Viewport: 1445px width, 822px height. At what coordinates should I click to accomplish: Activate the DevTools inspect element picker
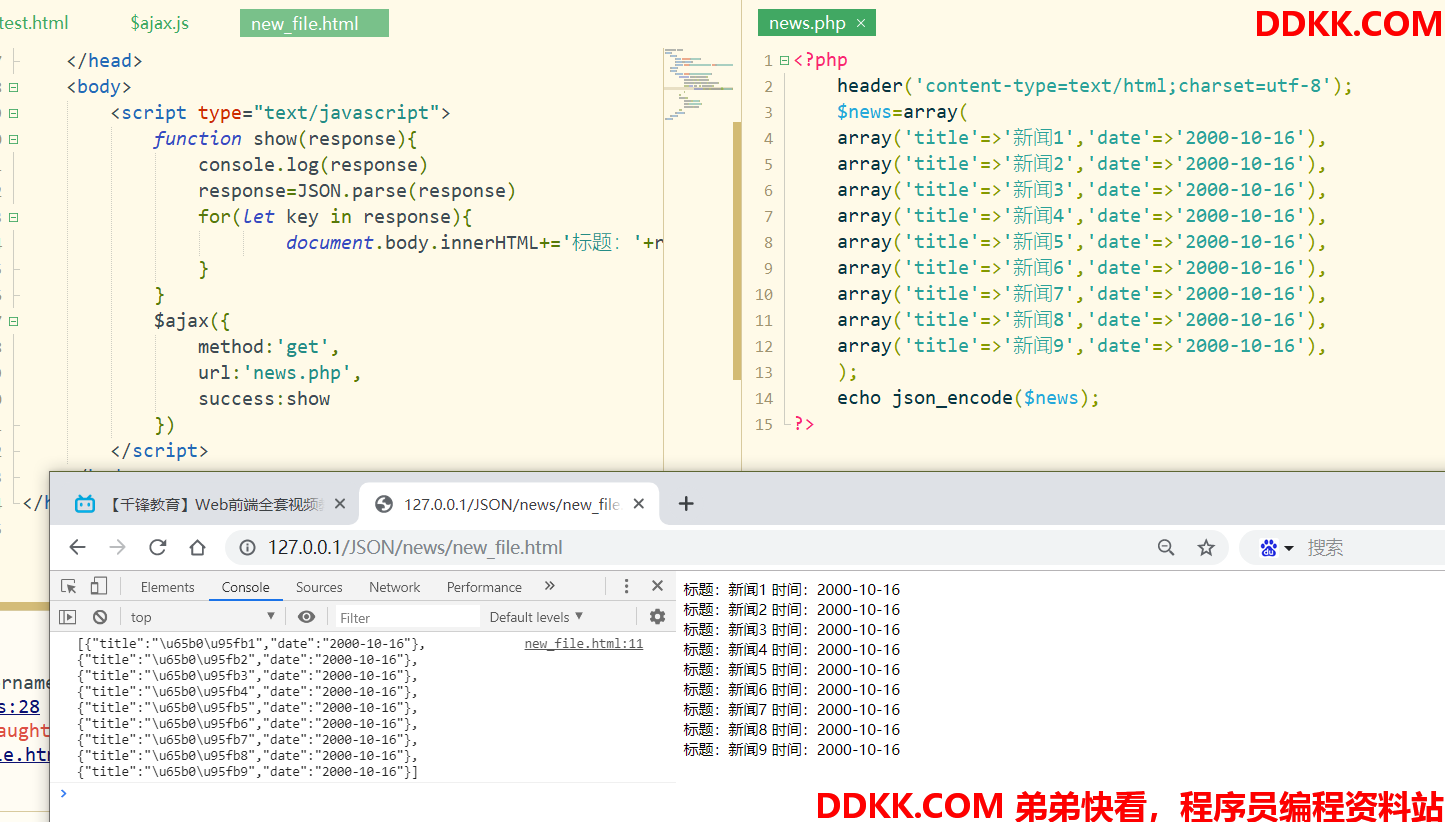click(69, 587)
